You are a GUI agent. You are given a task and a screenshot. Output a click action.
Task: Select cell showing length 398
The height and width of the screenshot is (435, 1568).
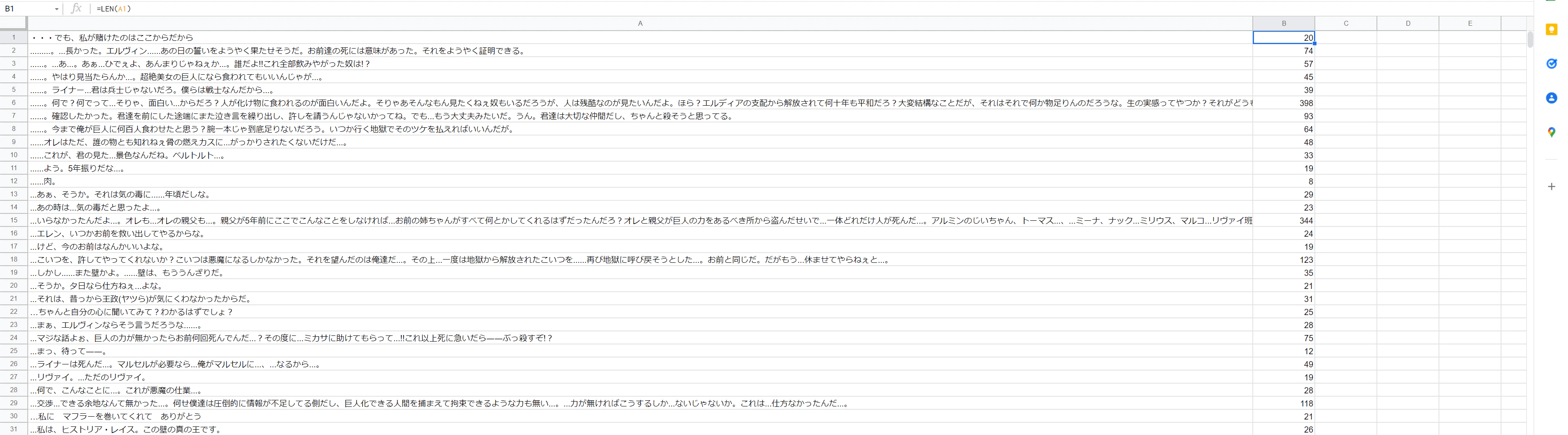[x=1284, y=103]
